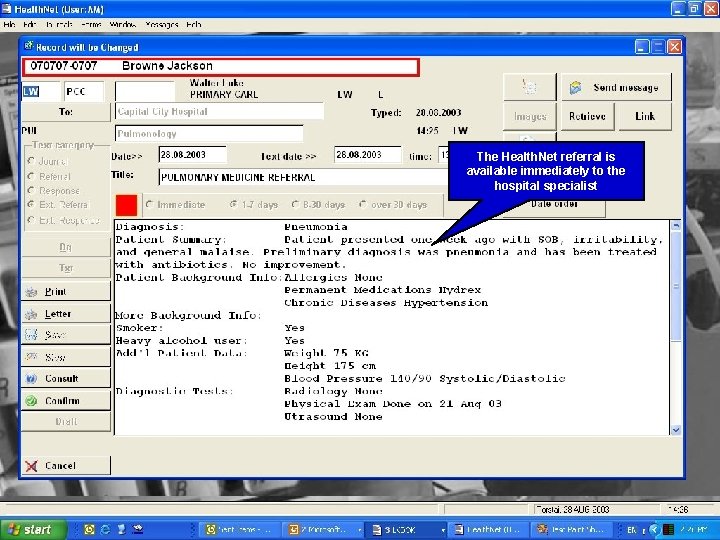Click the Cancel button
Screen dimensions: 720x540
[x=66, y=466]
